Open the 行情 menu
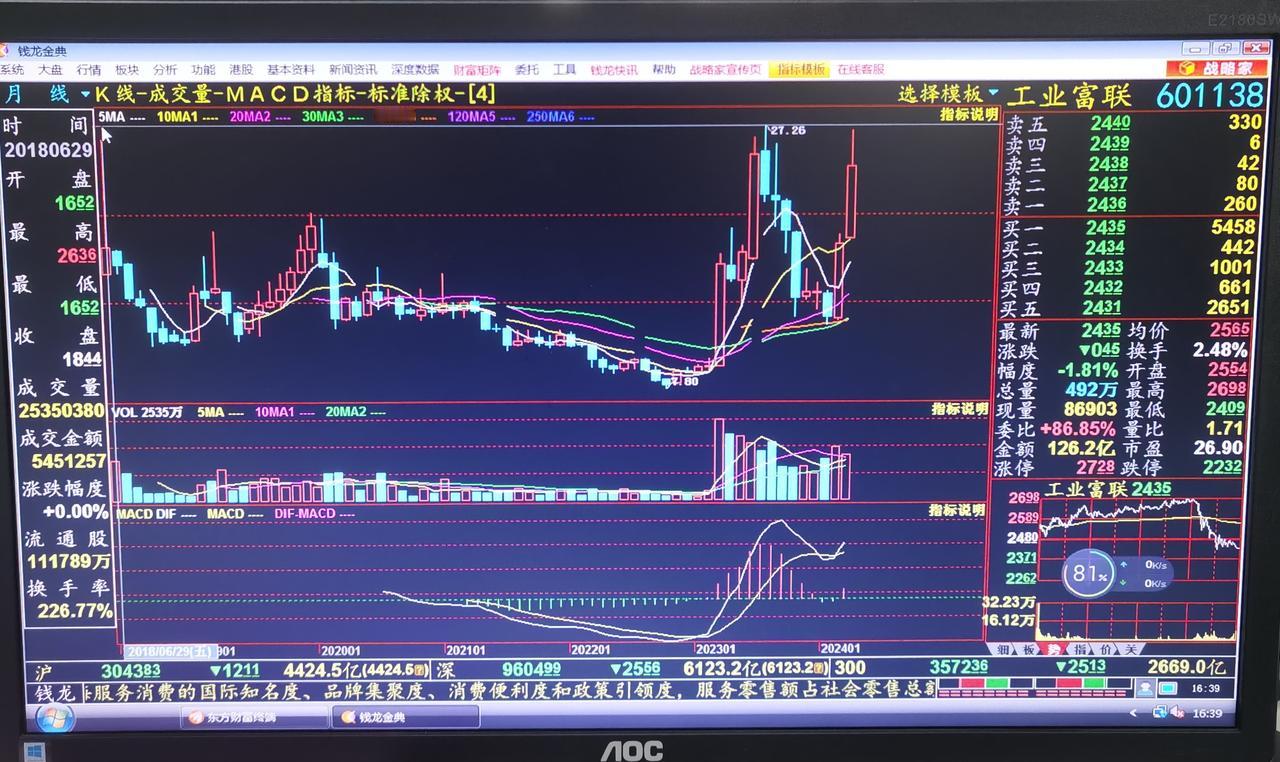 [89, 70]
